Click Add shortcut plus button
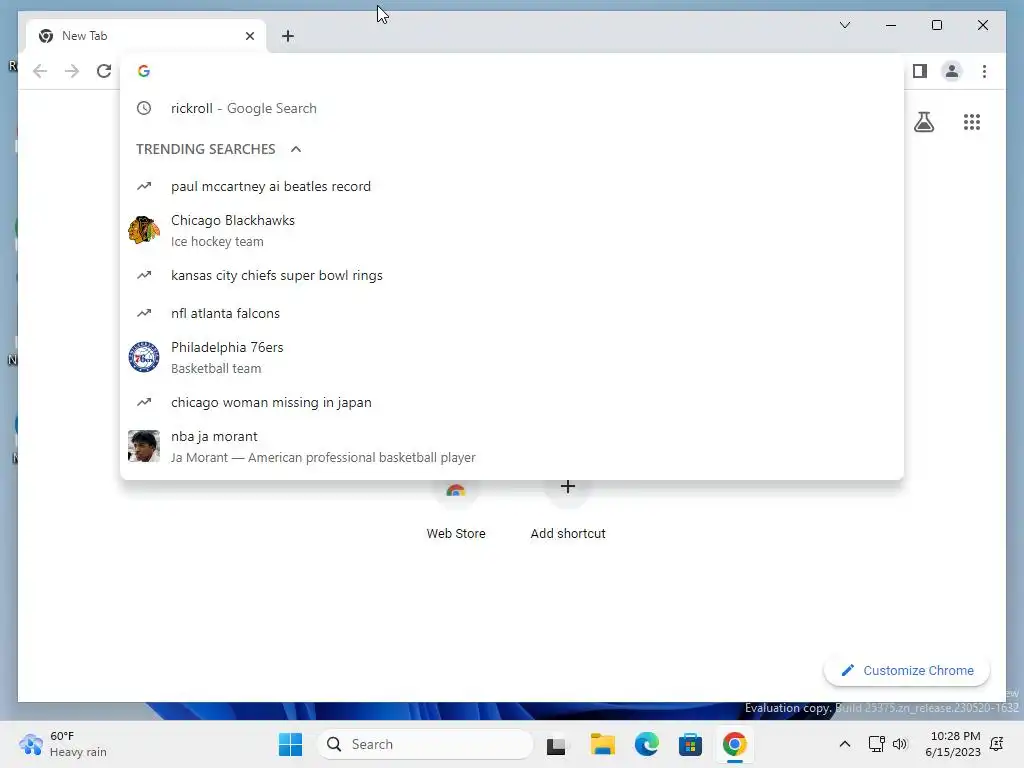 (568, 487)
